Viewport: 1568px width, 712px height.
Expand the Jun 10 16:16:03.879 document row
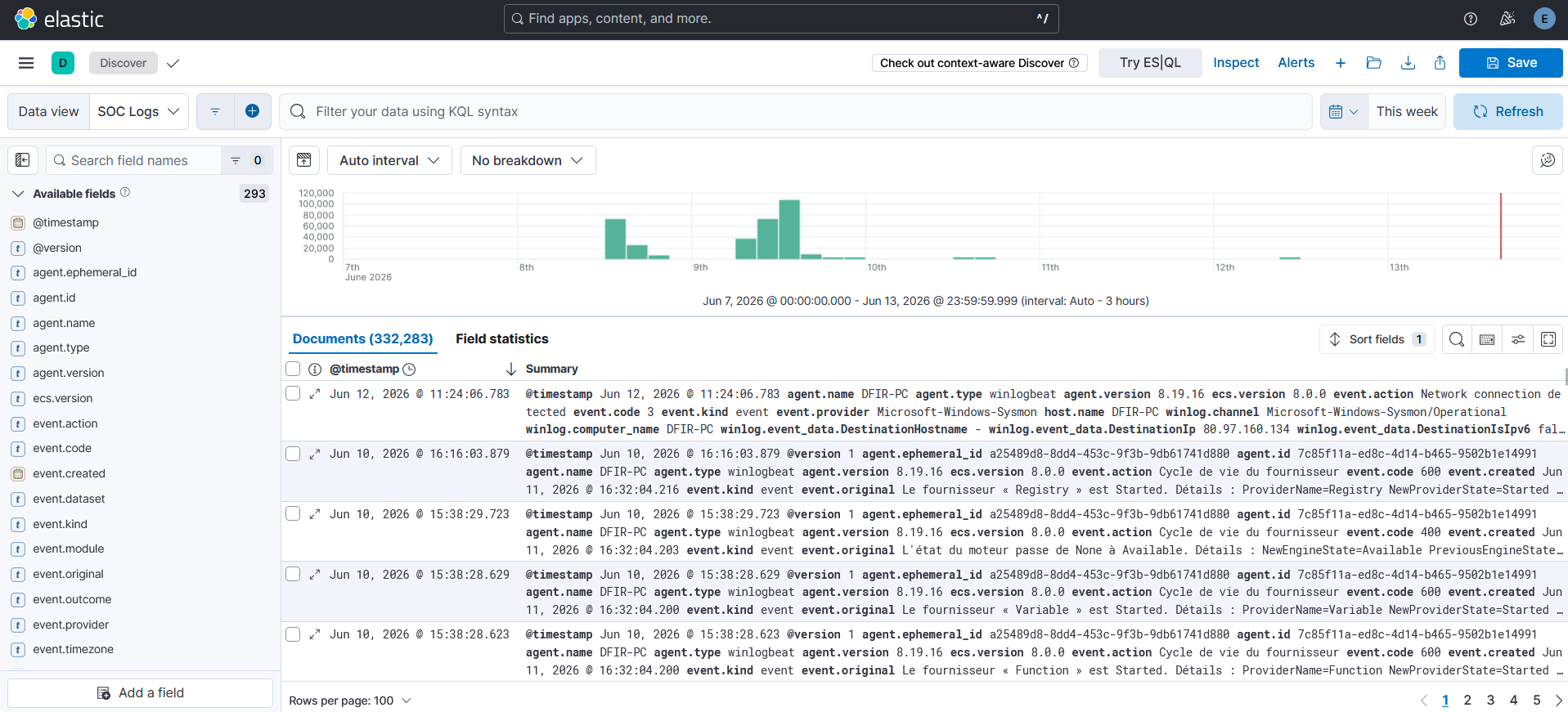[x=314, y=454]
